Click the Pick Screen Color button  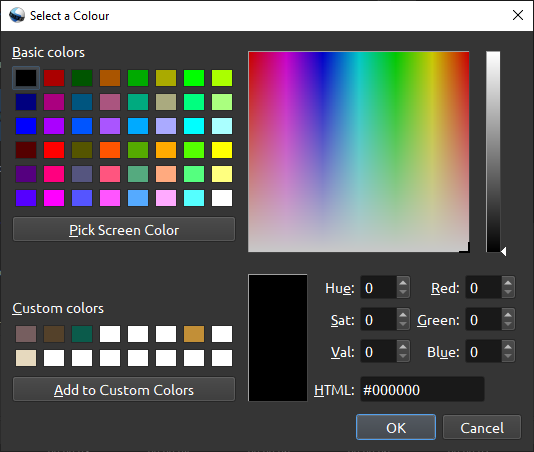(124, 230)
